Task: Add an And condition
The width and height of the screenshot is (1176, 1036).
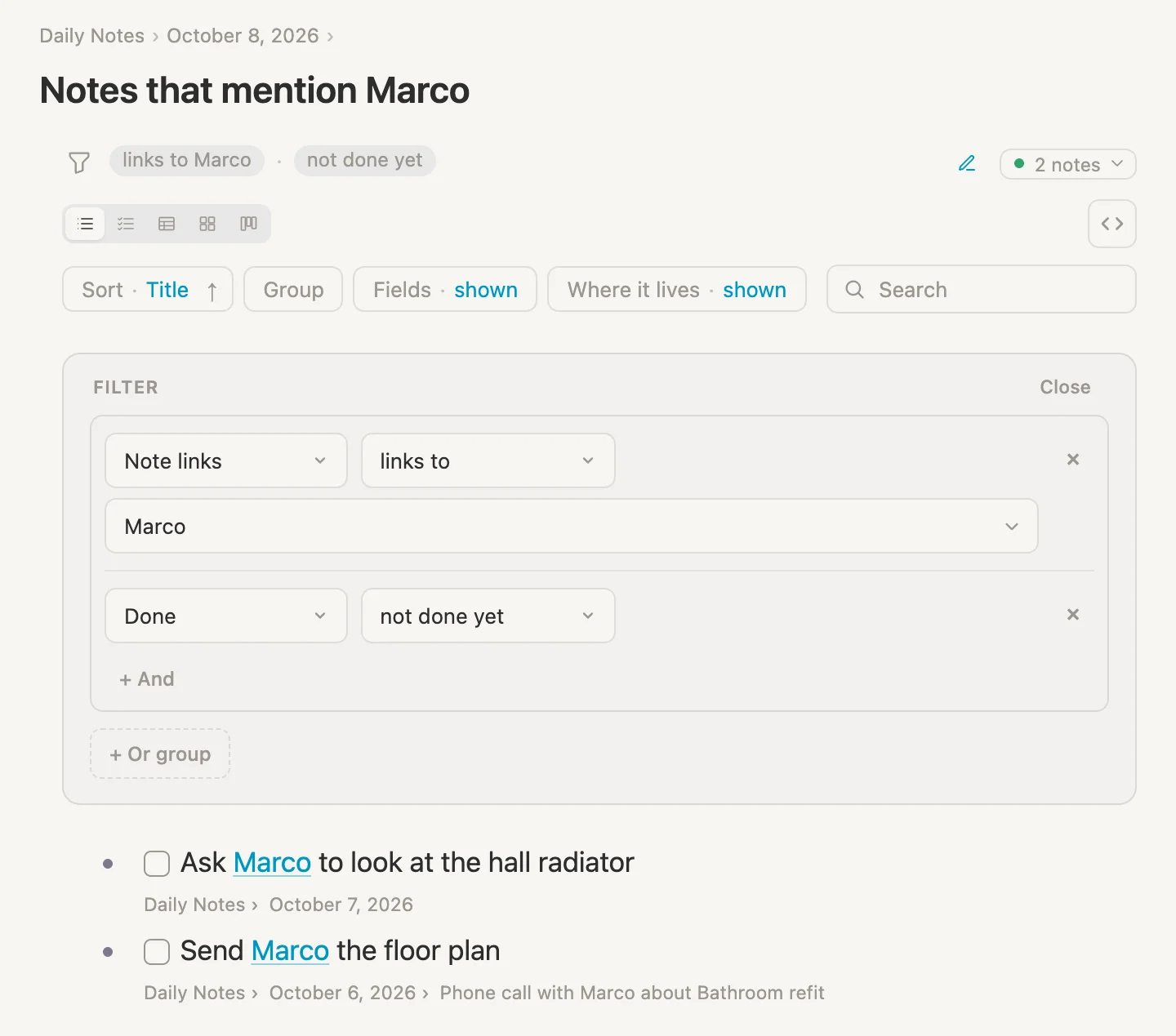Action: pos(147,679)
